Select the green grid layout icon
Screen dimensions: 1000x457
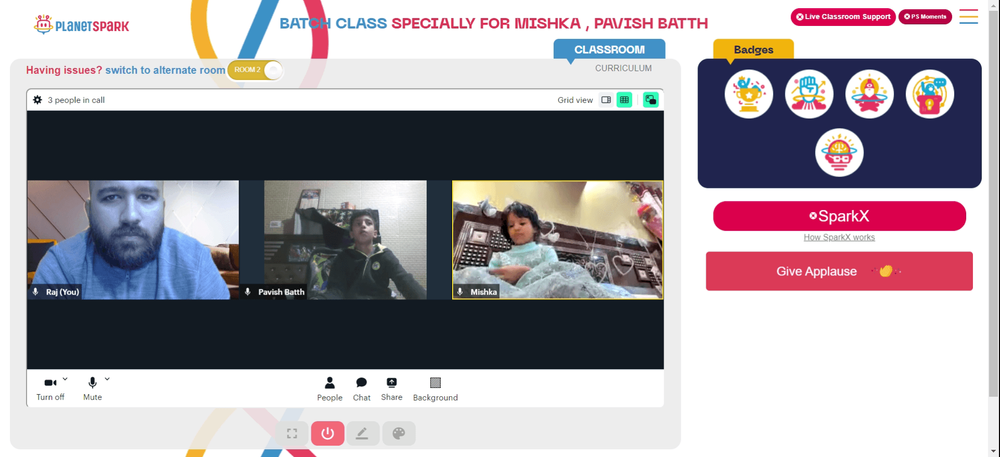pos(624,100)
